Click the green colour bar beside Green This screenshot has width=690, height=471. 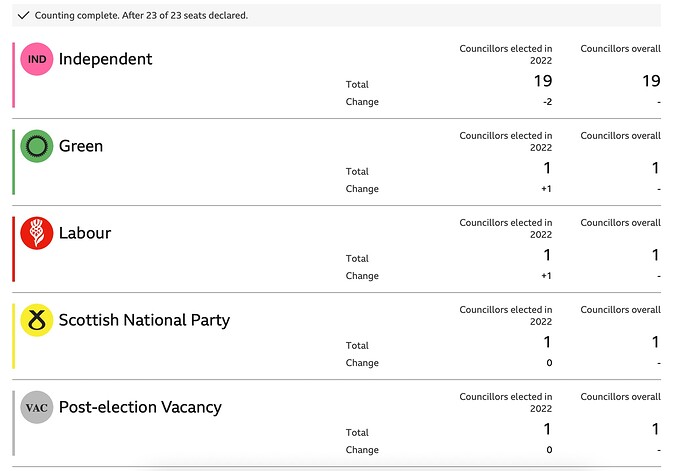tap(14, 162)
